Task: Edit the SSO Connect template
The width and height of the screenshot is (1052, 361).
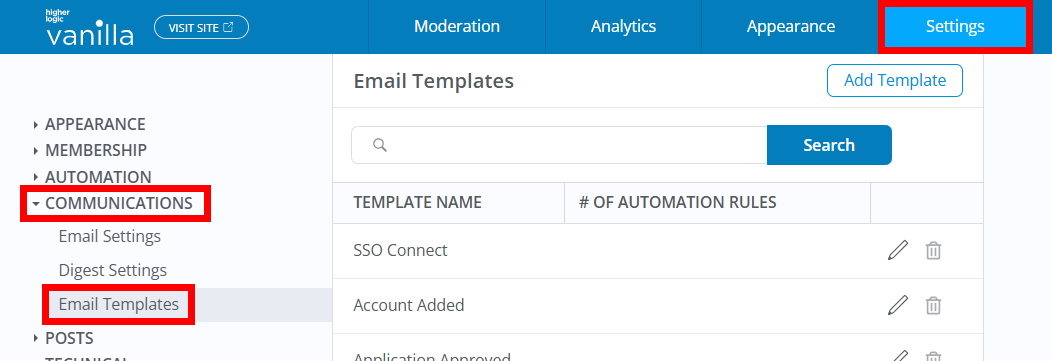Action: click(898, 250)
